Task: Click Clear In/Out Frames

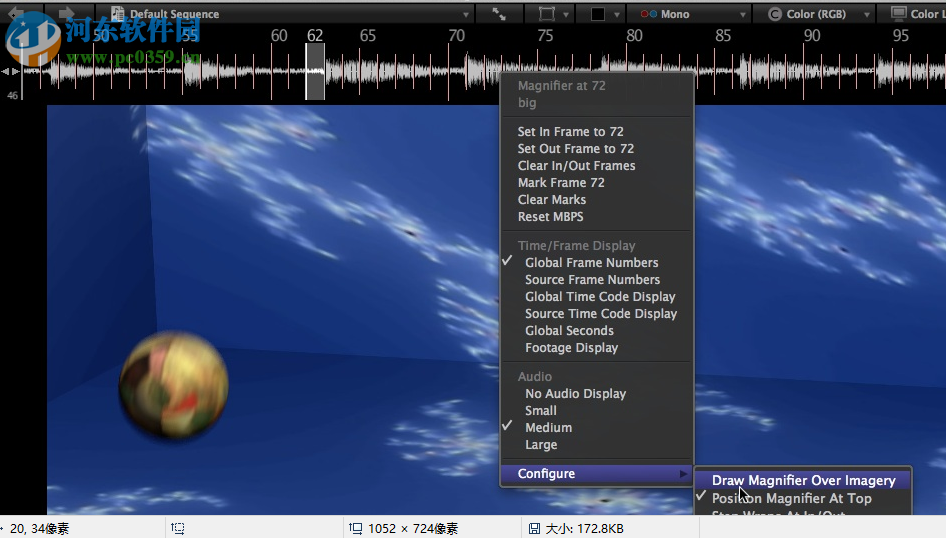Action: tap(576, 166)
